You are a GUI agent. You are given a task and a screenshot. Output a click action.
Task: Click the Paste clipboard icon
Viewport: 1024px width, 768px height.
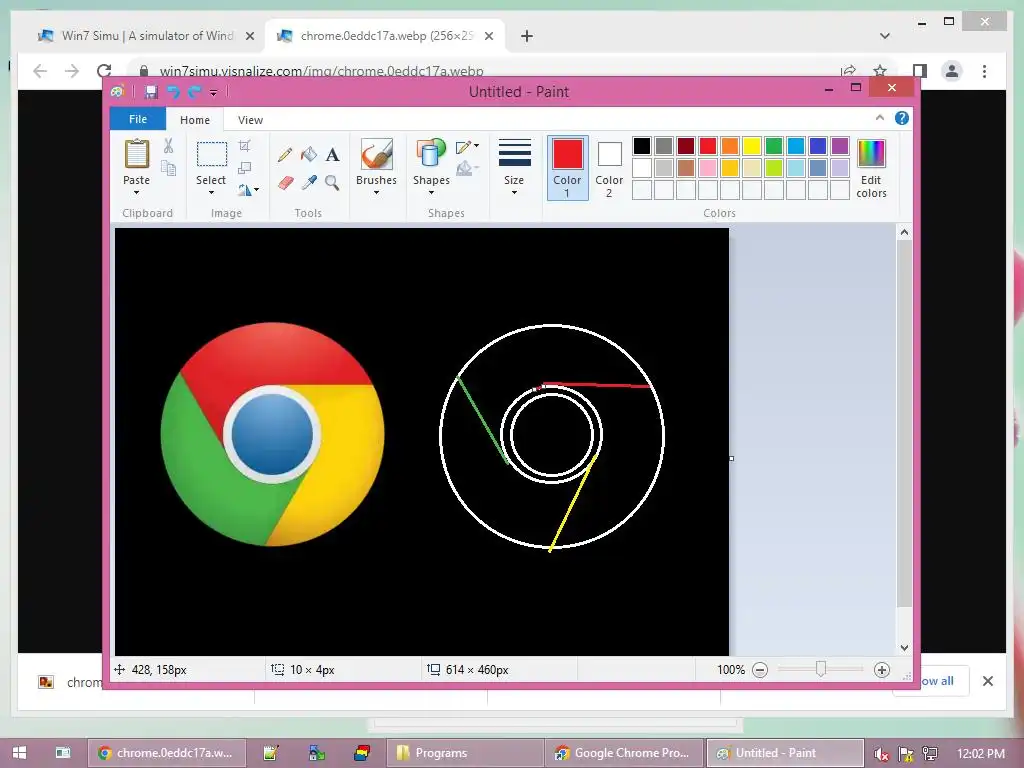pos(136,154)
